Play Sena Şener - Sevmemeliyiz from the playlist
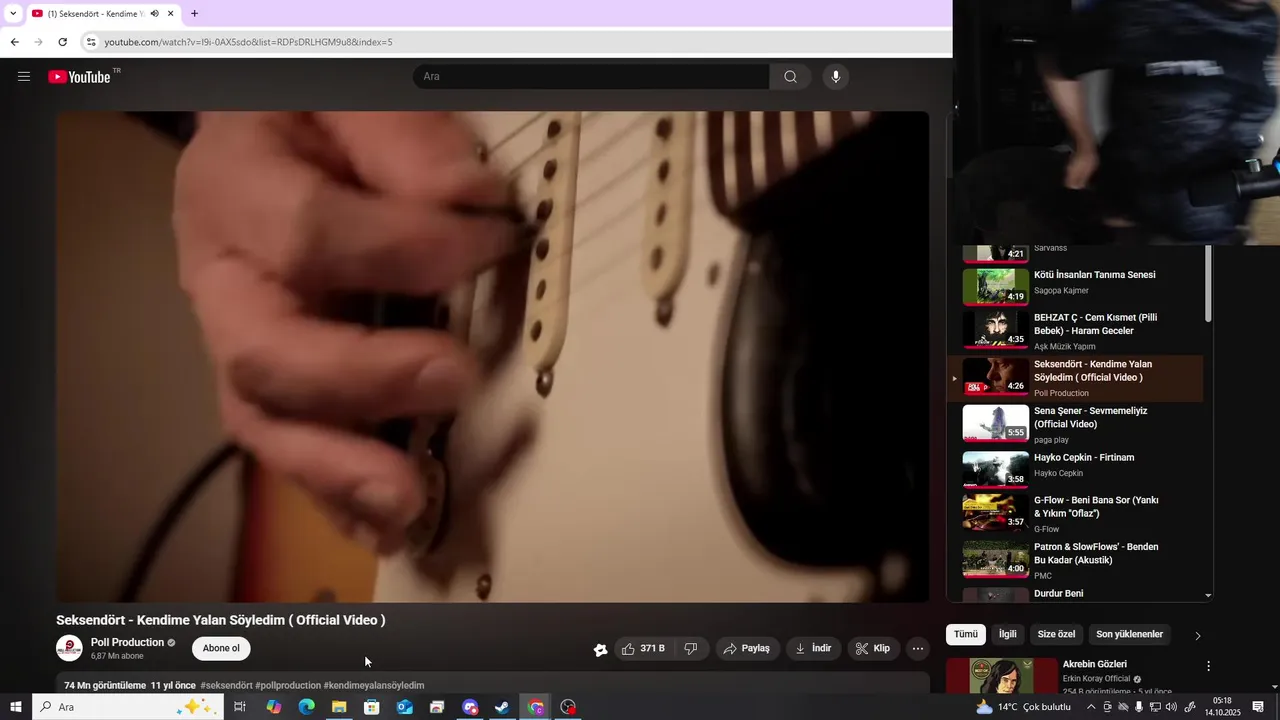The width and height of the screenshot is (1280, 720). pyautogui.click(x=1075, y=425)
